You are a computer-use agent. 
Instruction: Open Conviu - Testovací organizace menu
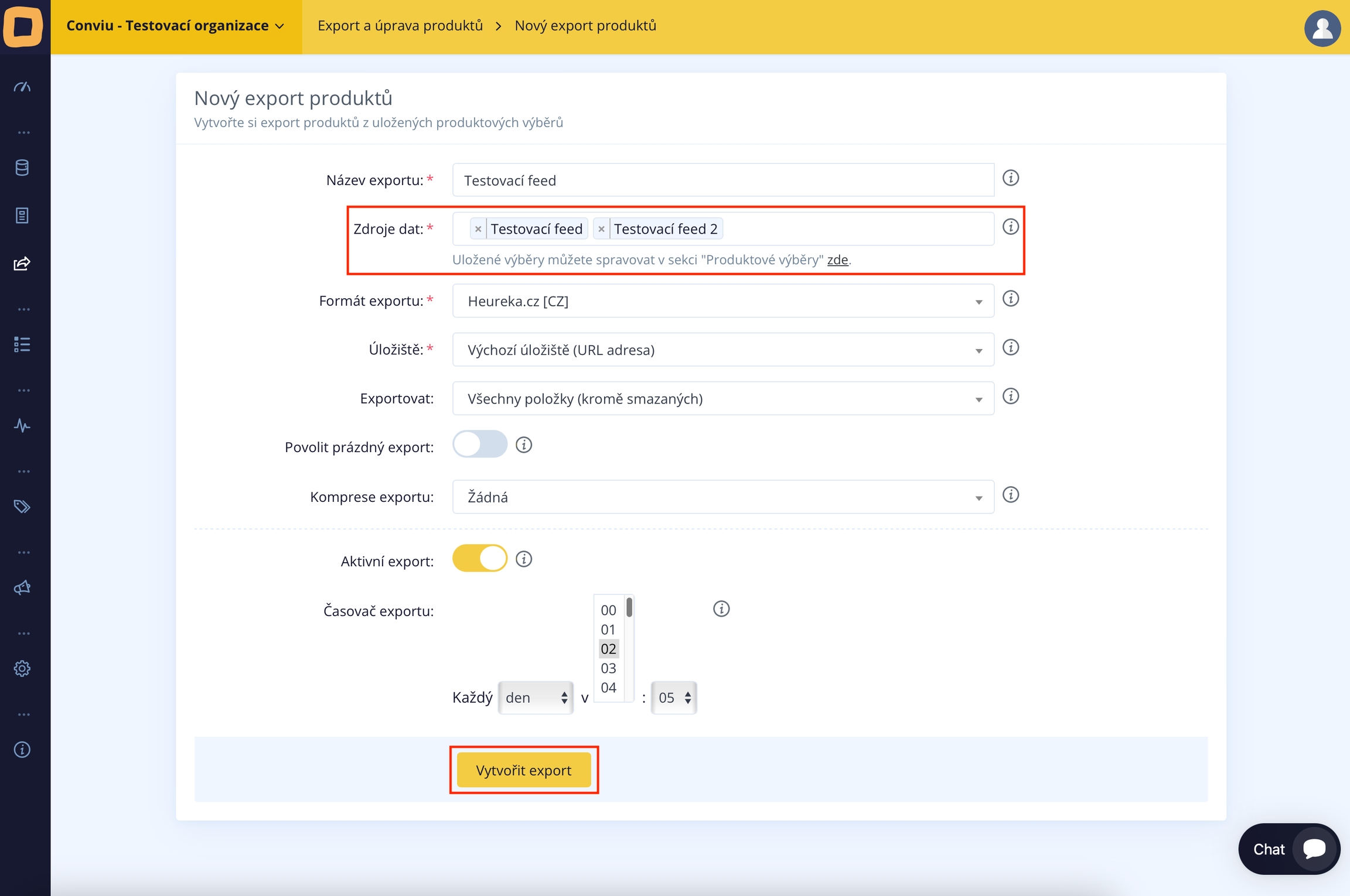tap(175, 26)
